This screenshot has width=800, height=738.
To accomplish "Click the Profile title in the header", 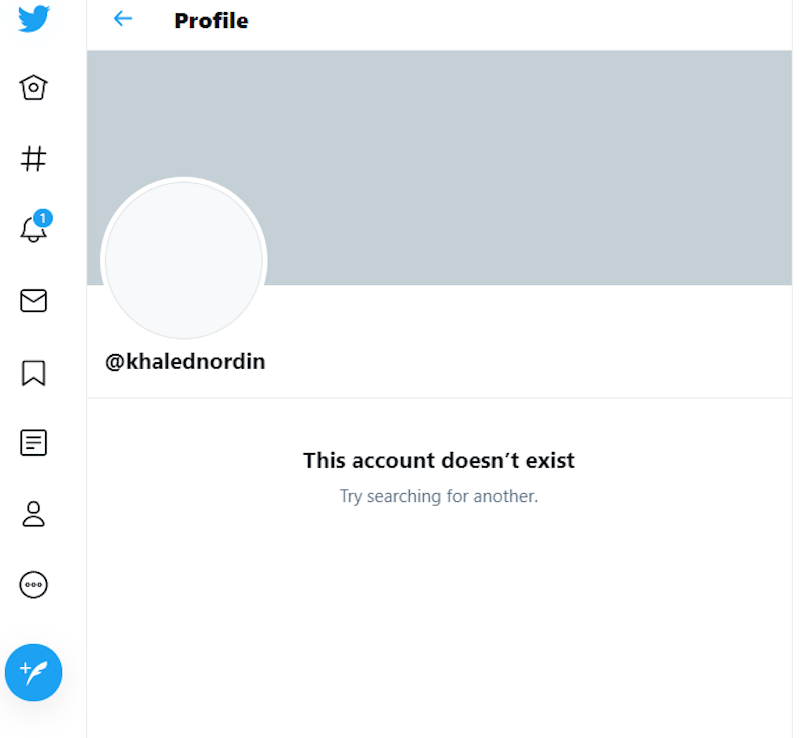I will (x=211, y=20).
